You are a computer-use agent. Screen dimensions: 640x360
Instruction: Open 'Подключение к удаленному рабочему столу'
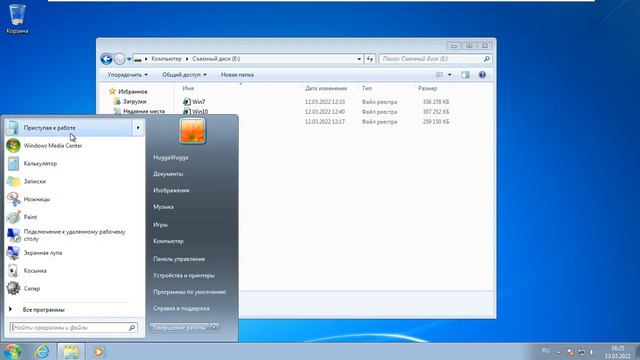point(74,235)
